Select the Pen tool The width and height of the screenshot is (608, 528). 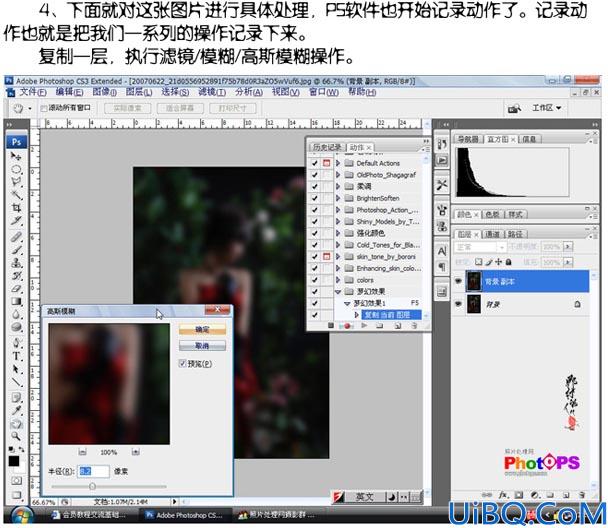pyautogui.click(x=16, y=342)
